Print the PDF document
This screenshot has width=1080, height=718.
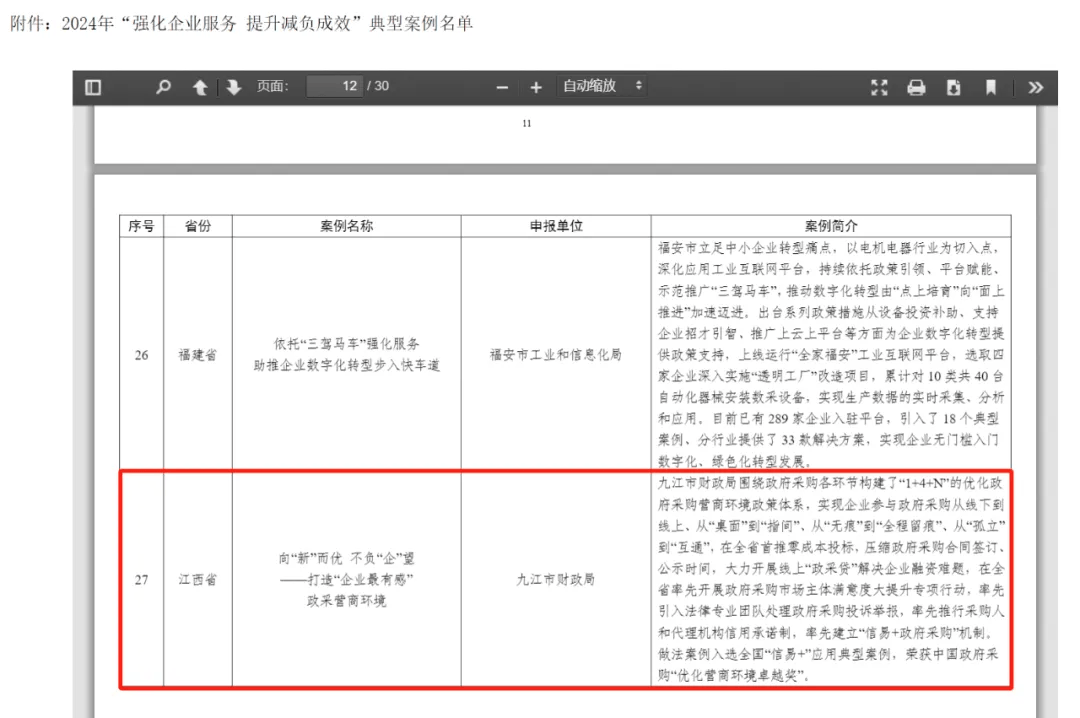[x=916, y=88]
